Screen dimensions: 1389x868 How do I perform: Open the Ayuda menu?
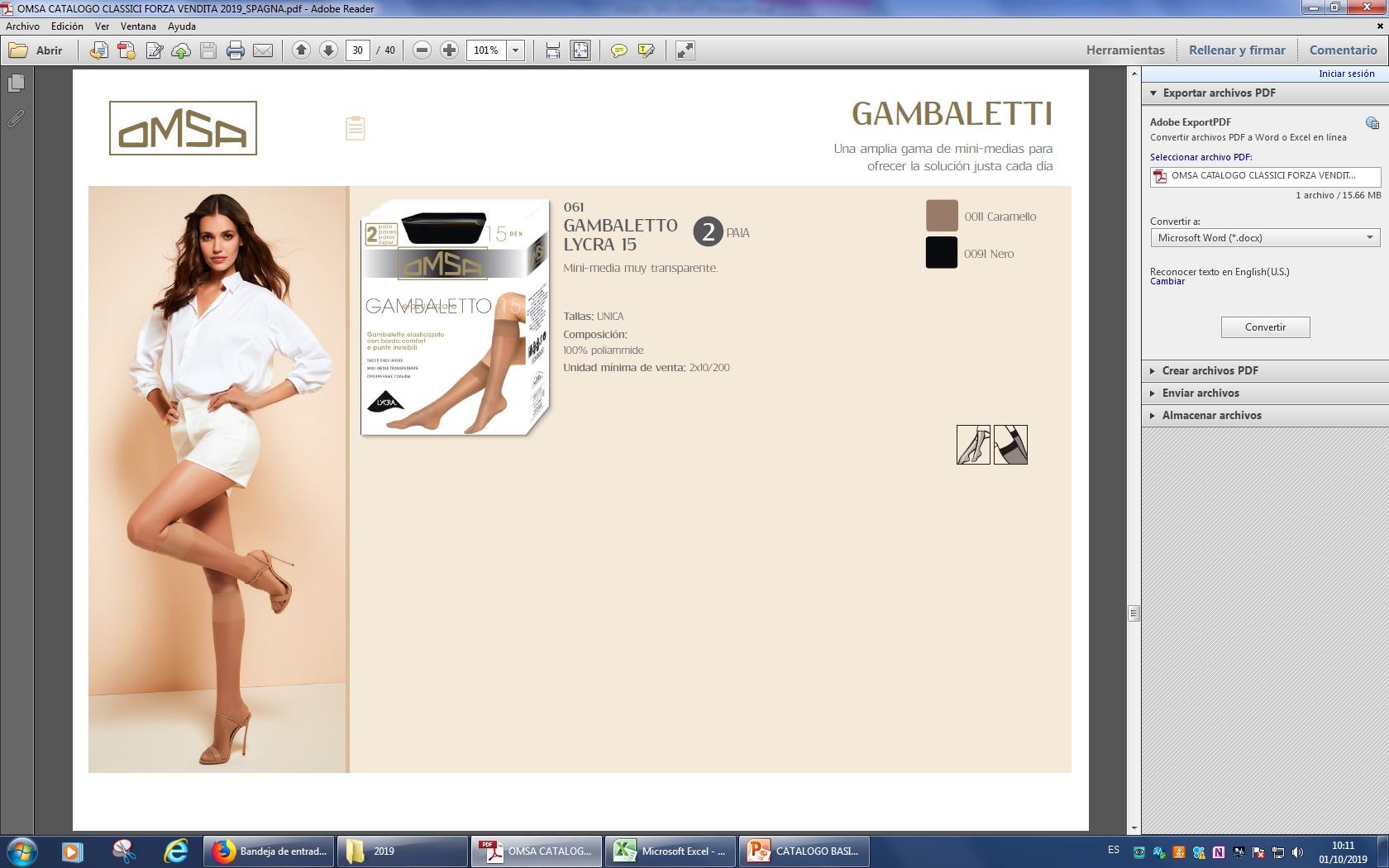(182, 26)
